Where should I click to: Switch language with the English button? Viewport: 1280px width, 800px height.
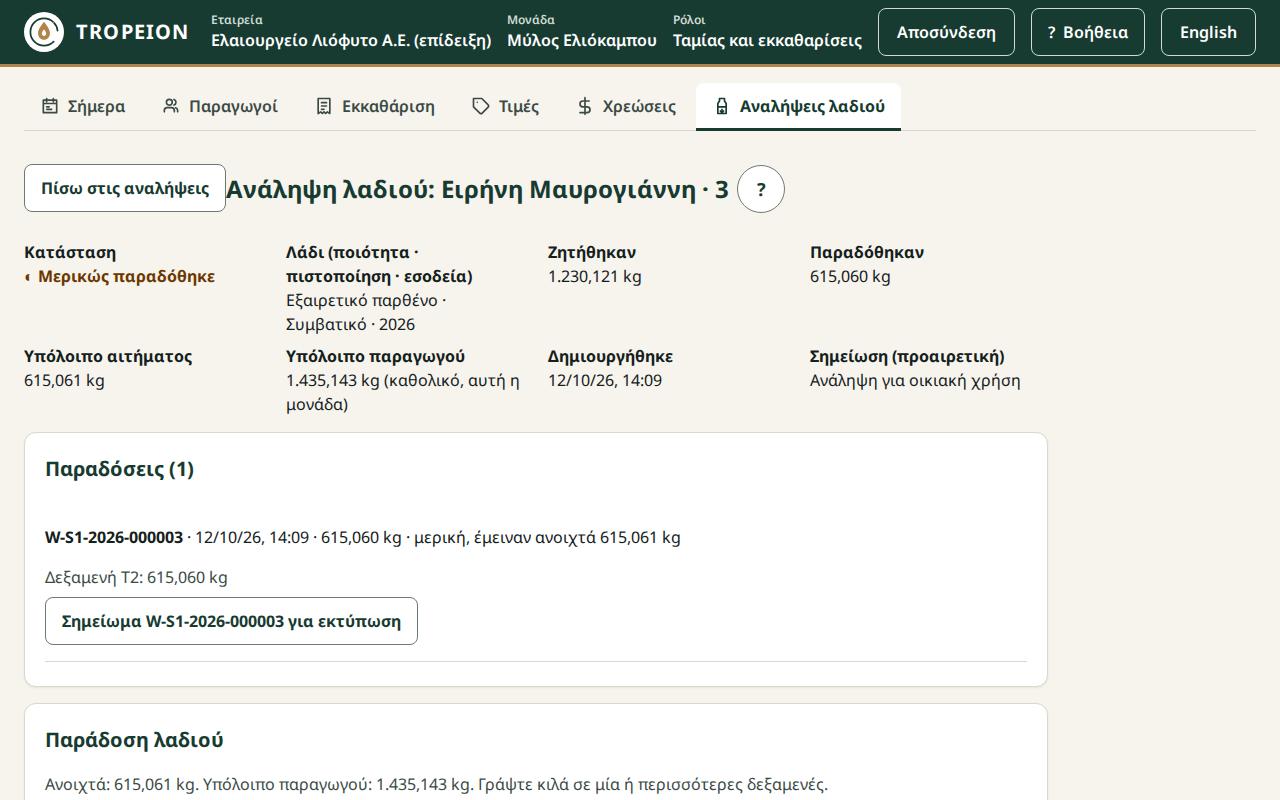coord(1208,32)
